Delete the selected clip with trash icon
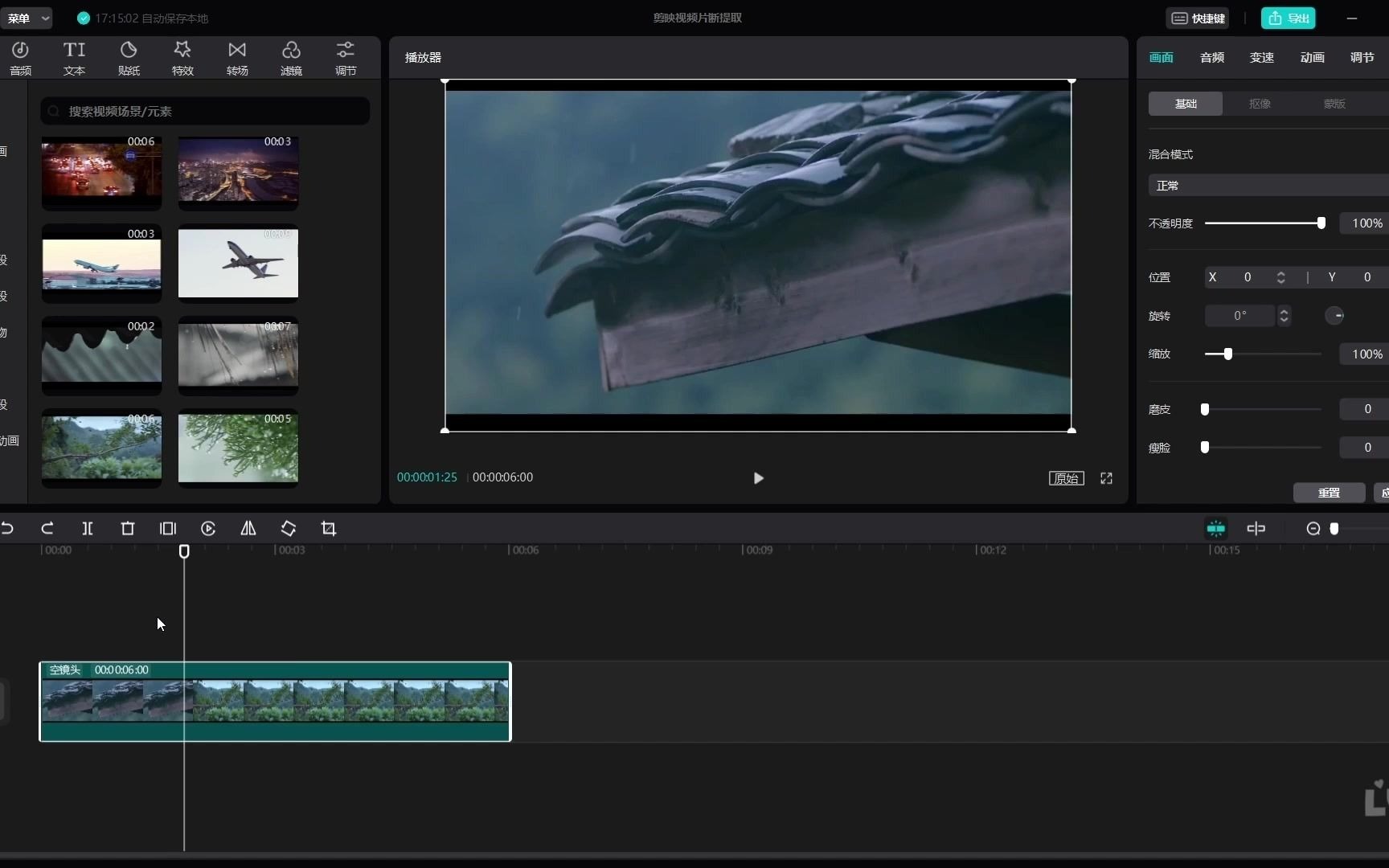This screenshot has width=1389, height=868. point(128,528)
